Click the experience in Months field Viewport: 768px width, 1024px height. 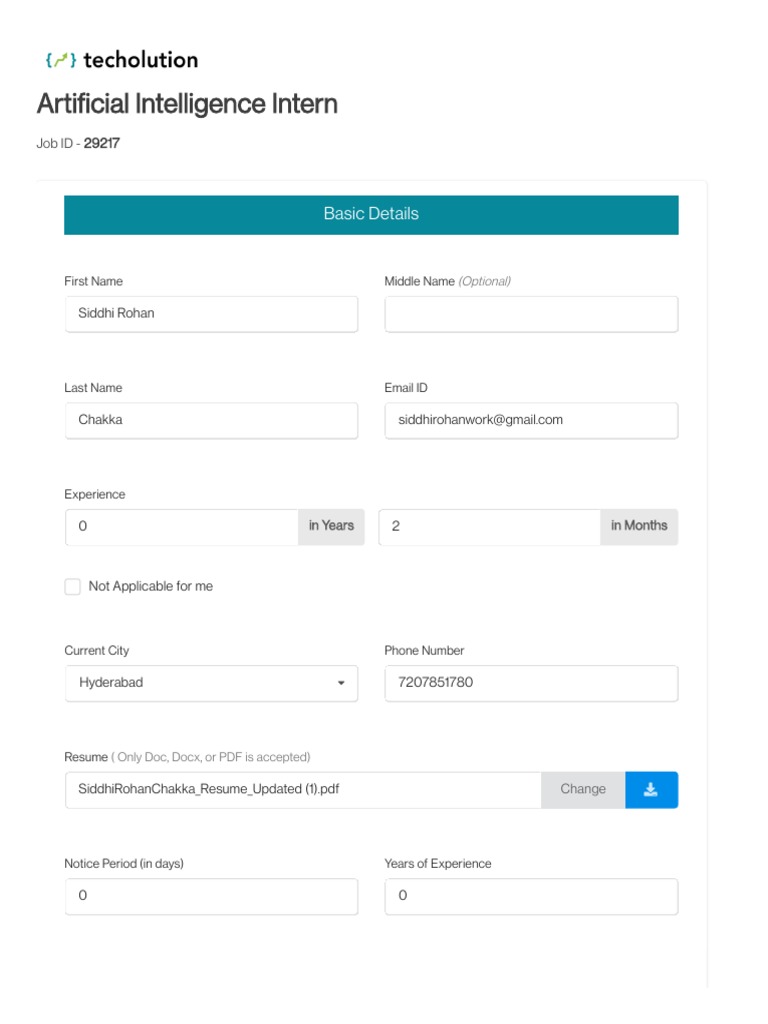pyautogui.click(x=490, y=527)
